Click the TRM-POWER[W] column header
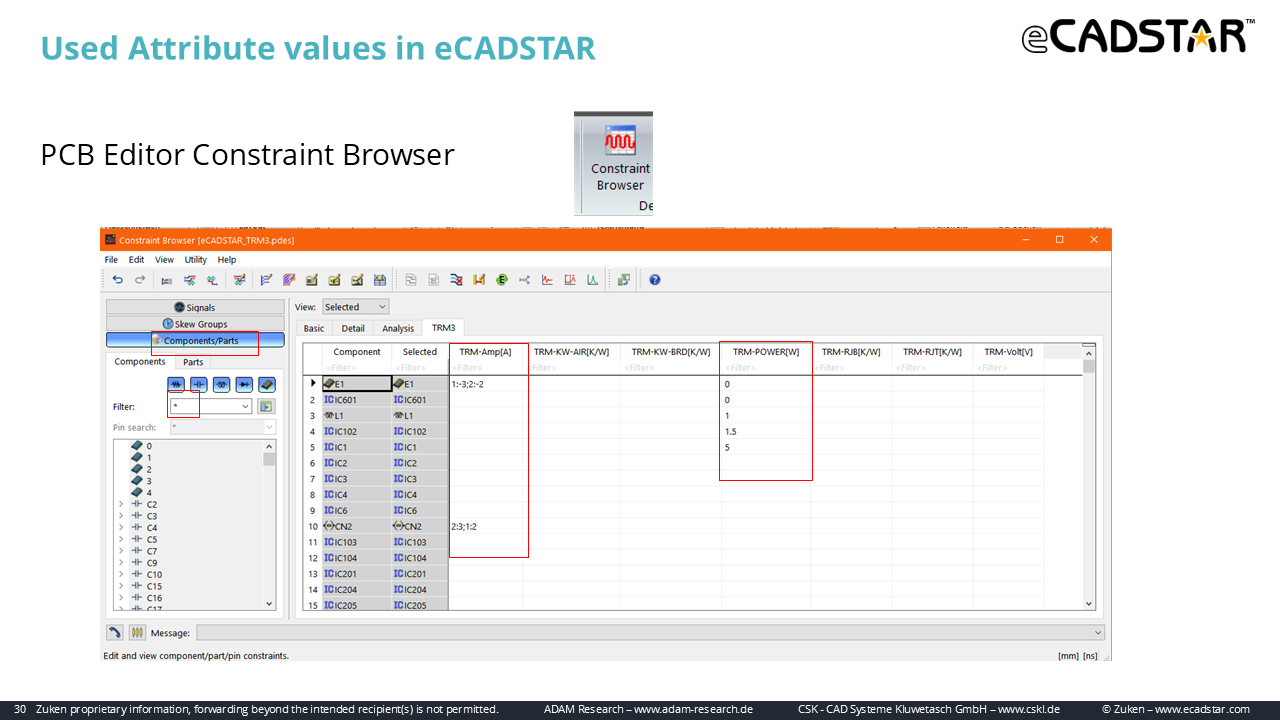This screenshot has width=1280, height=720. click(x=766, y=352)
